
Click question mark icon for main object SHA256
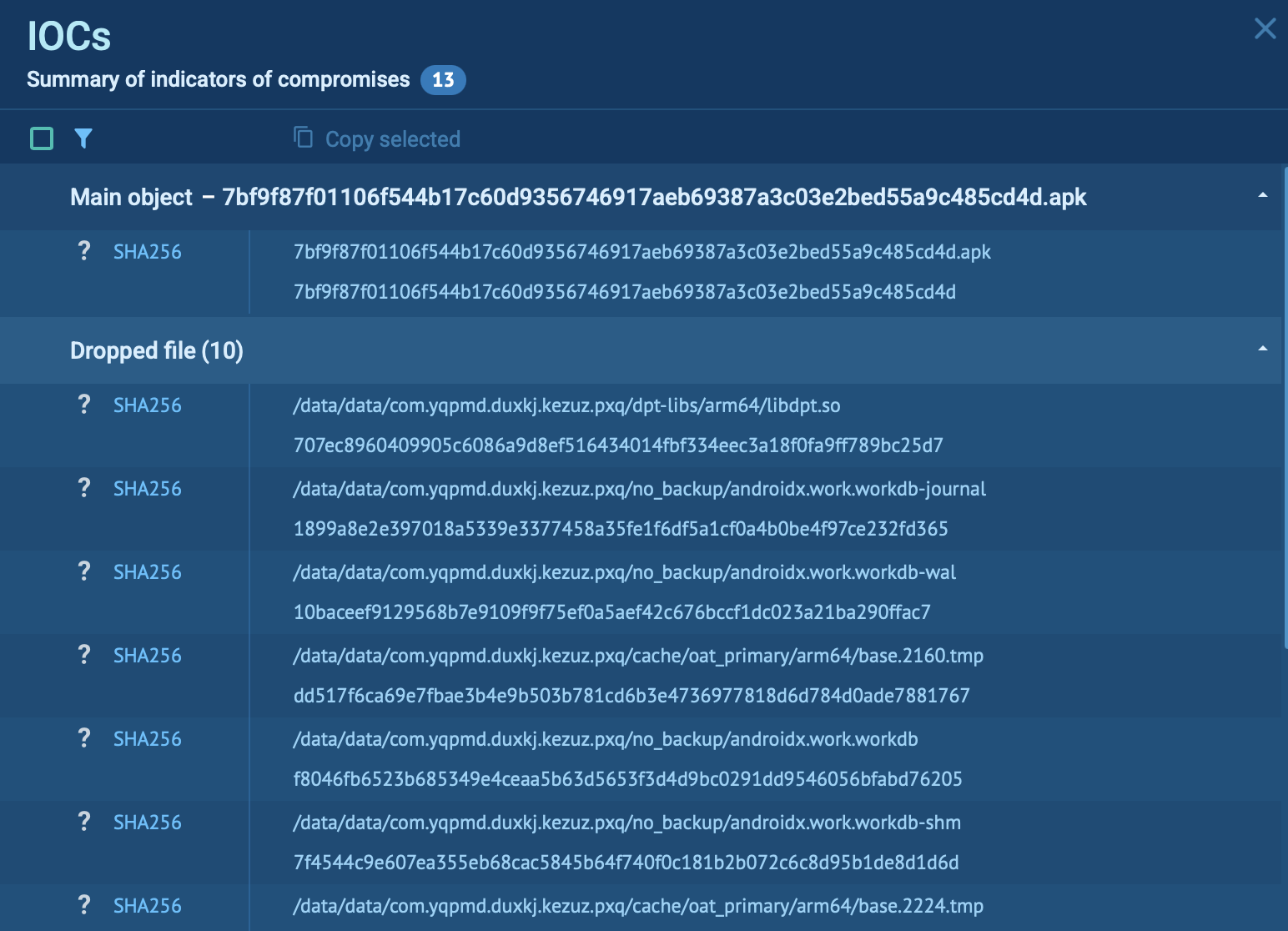pos(84,250)
